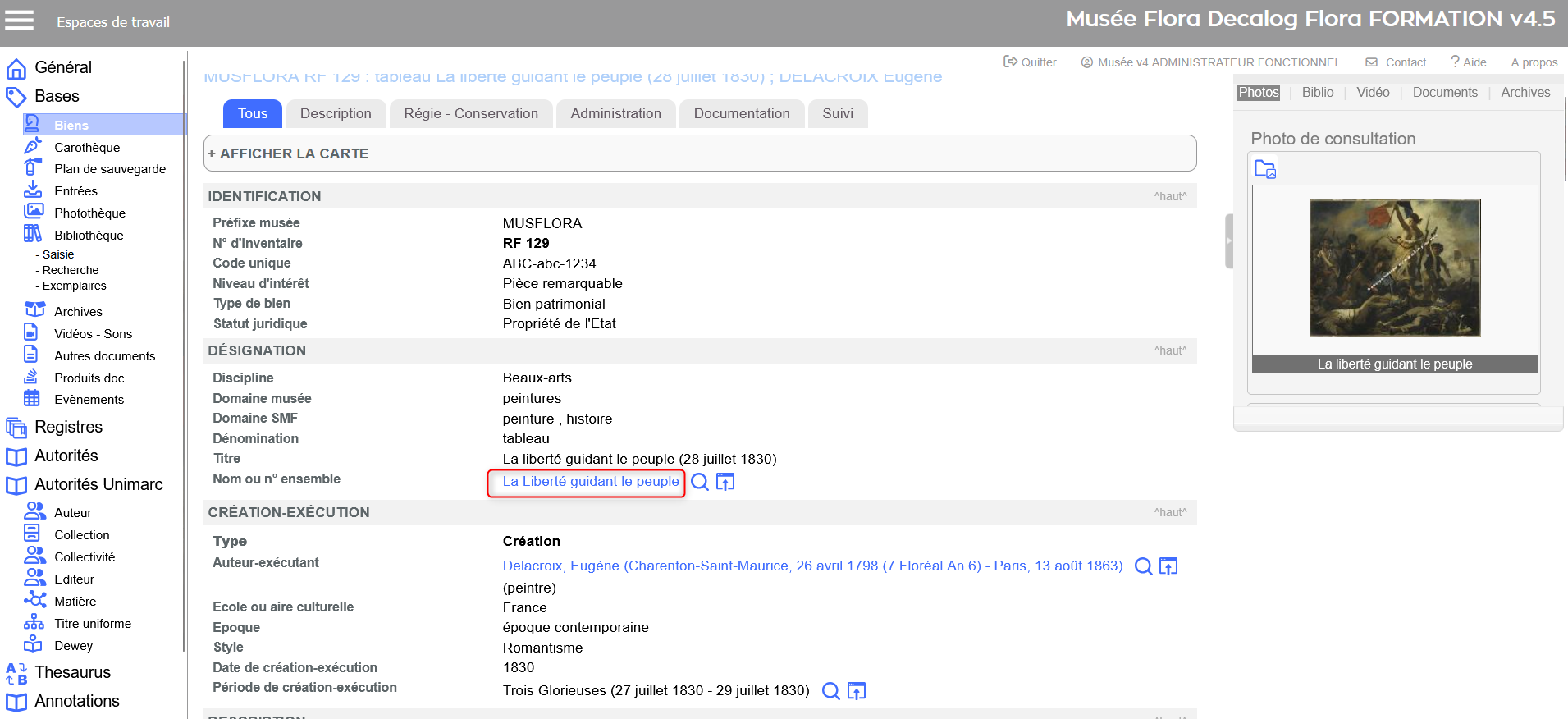Click the magnifier icon beside Nom ou n° ensemble
1568x719 pixels.
pyautogui.click(x=700, y=482)
